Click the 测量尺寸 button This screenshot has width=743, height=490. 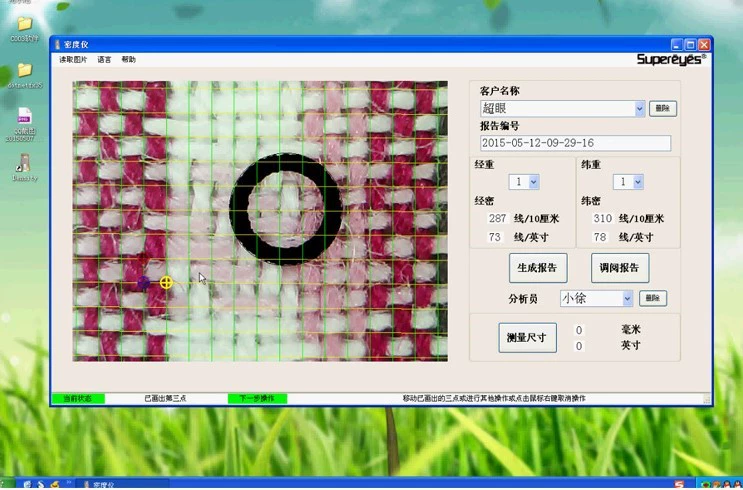527,338
